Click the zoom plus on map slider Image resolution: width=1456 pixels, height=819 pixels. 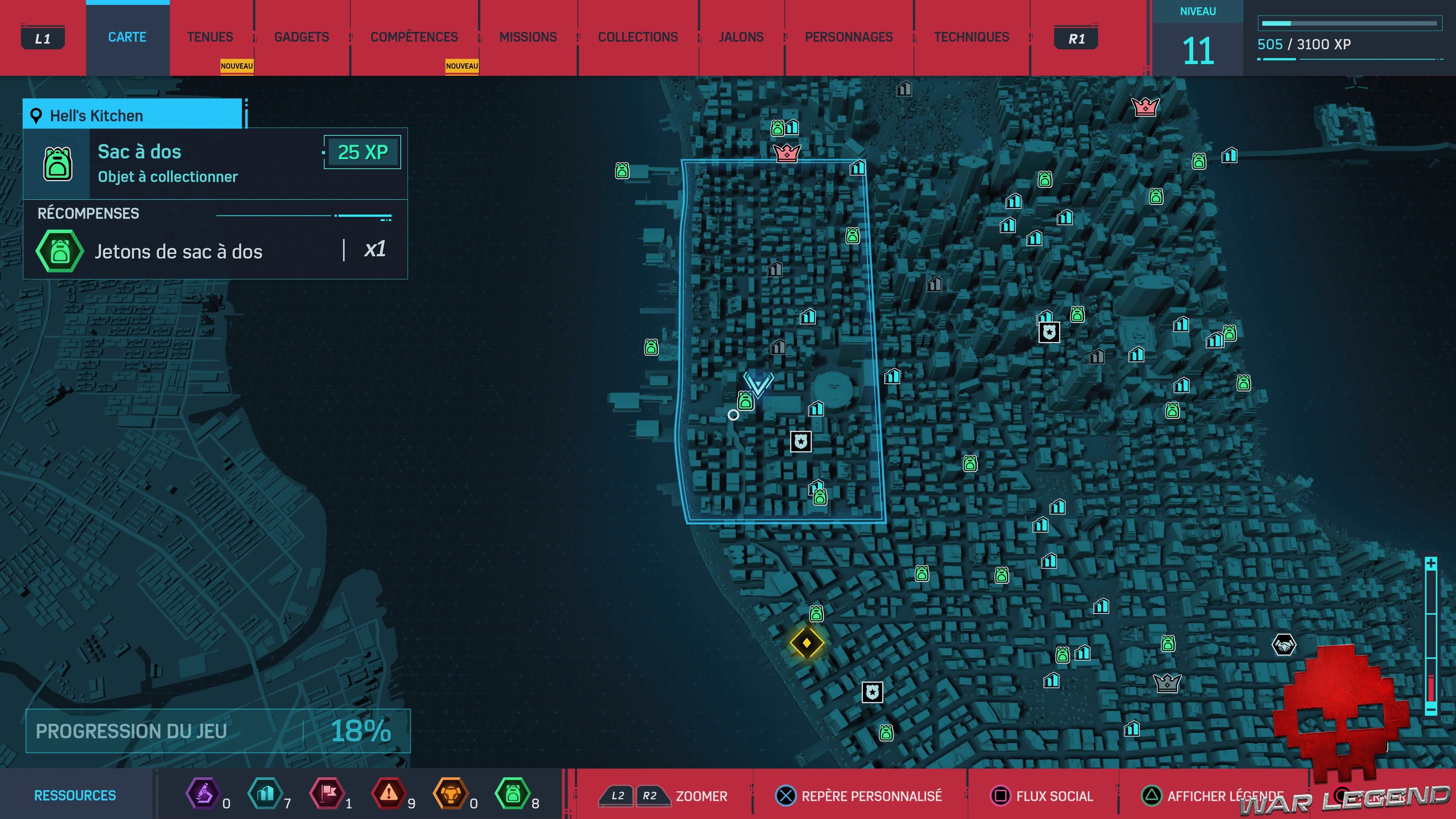[1431, 563]
